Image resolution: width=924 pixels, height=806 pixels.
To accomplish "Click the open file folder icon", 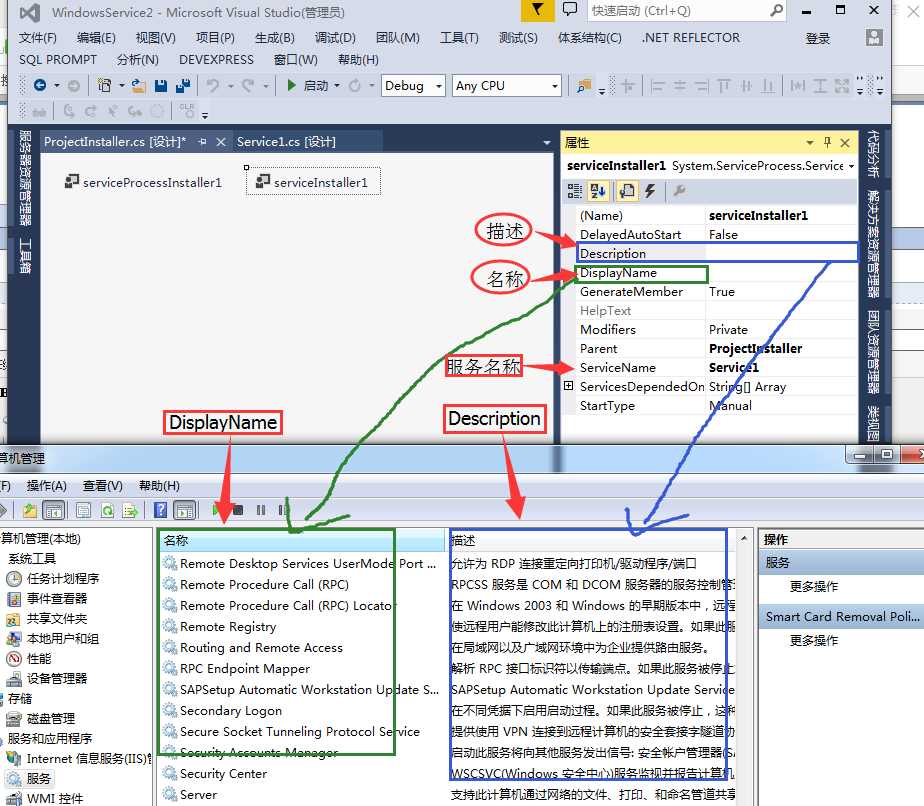I will tap(138, 86).
